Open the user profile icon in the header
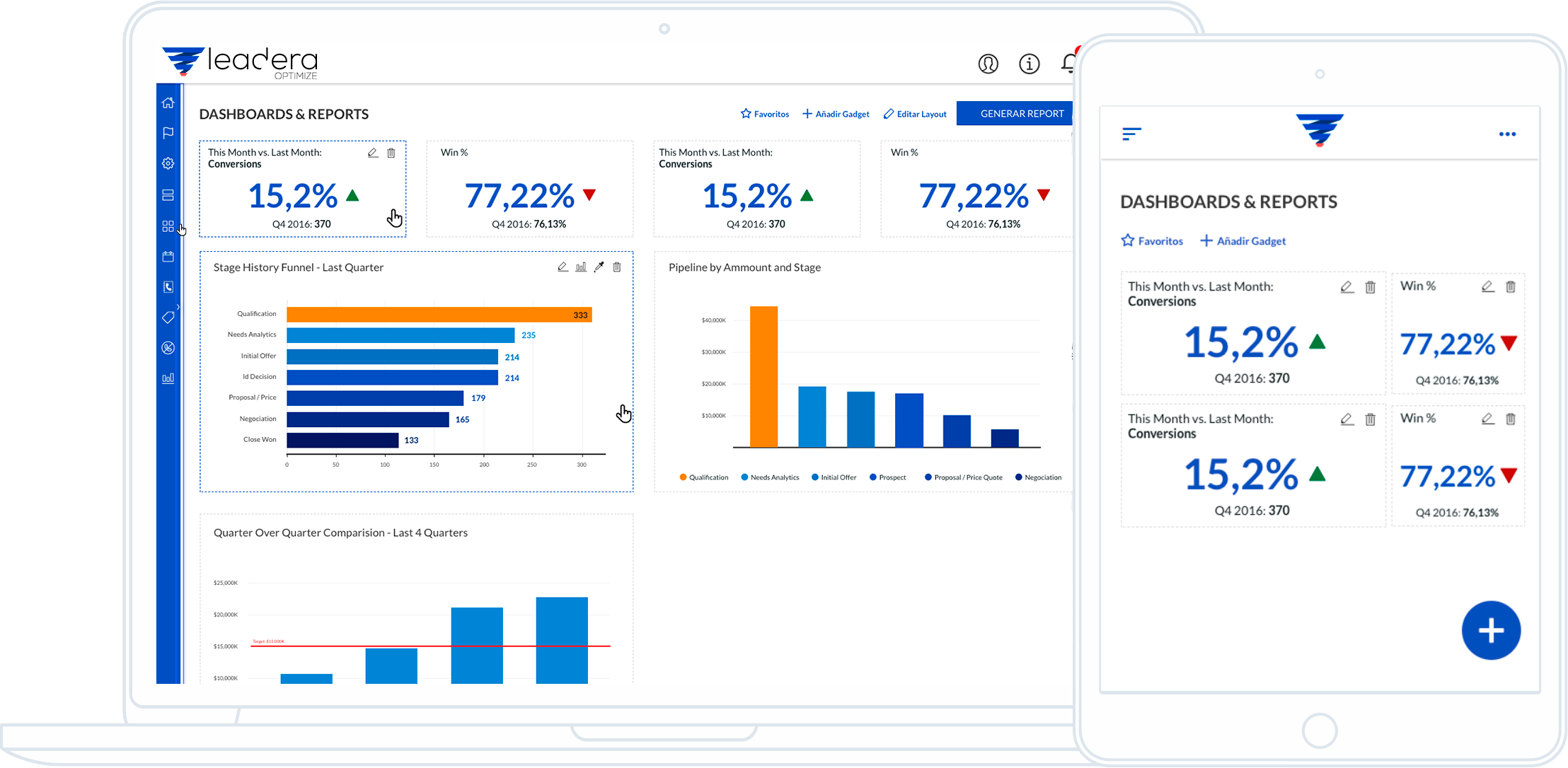The width and height of the screenshot is (1568, 768). 988,64
